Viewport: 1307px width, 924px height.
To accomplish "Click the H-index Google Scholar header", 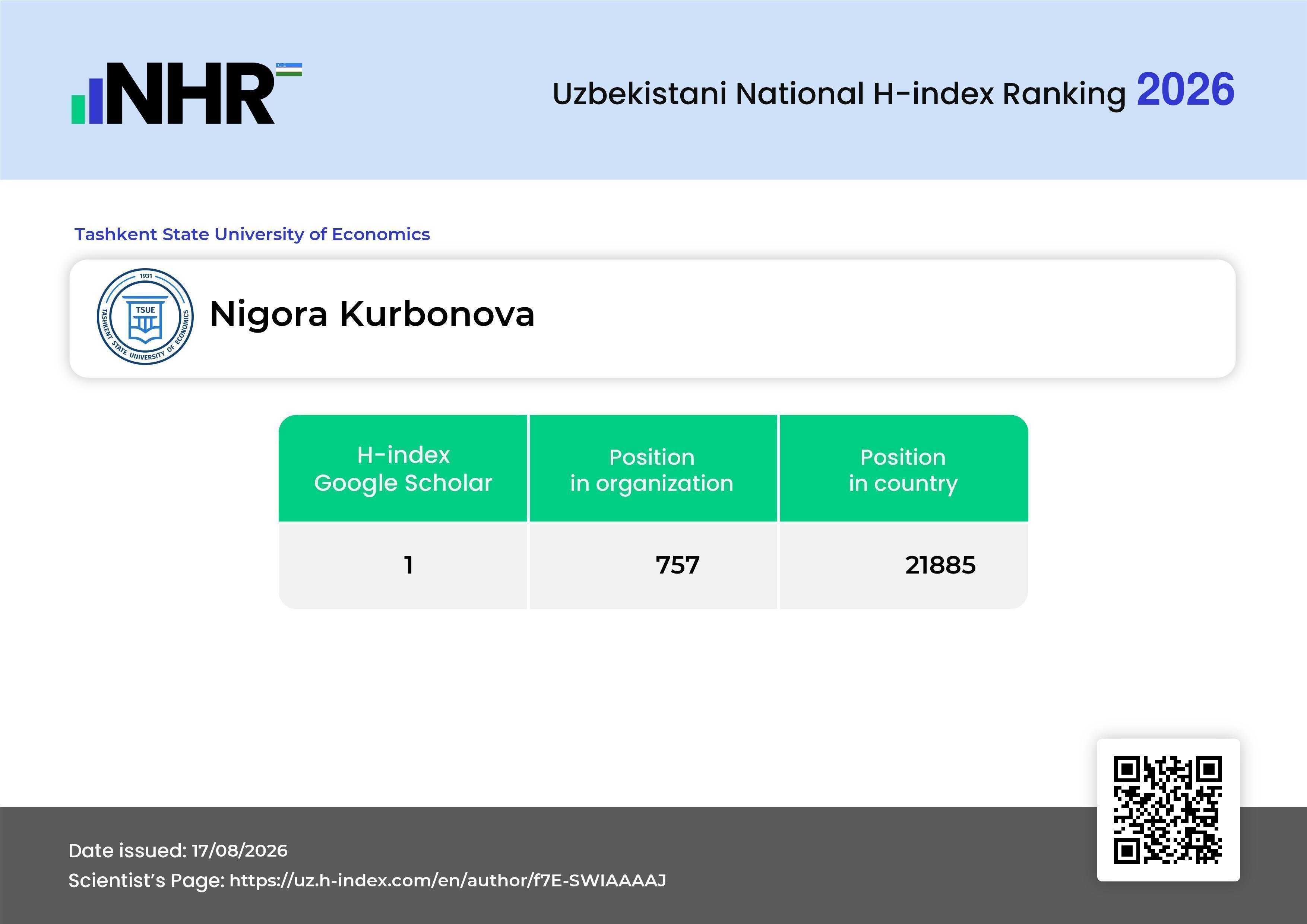I will (x=403, y=468).
